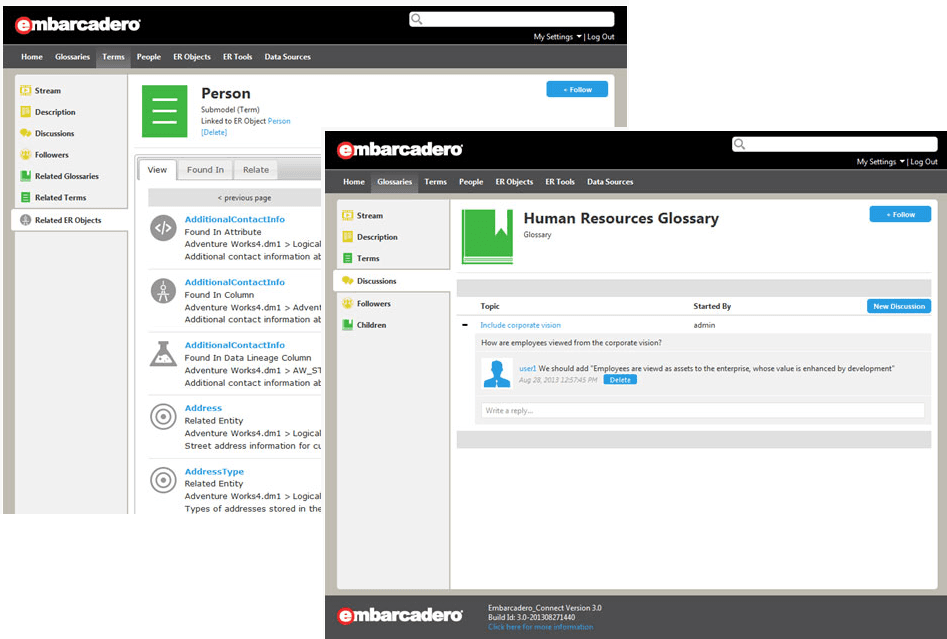
Task: Click the search magnifier in the Glossary window
Action: (x=739, y=144)
